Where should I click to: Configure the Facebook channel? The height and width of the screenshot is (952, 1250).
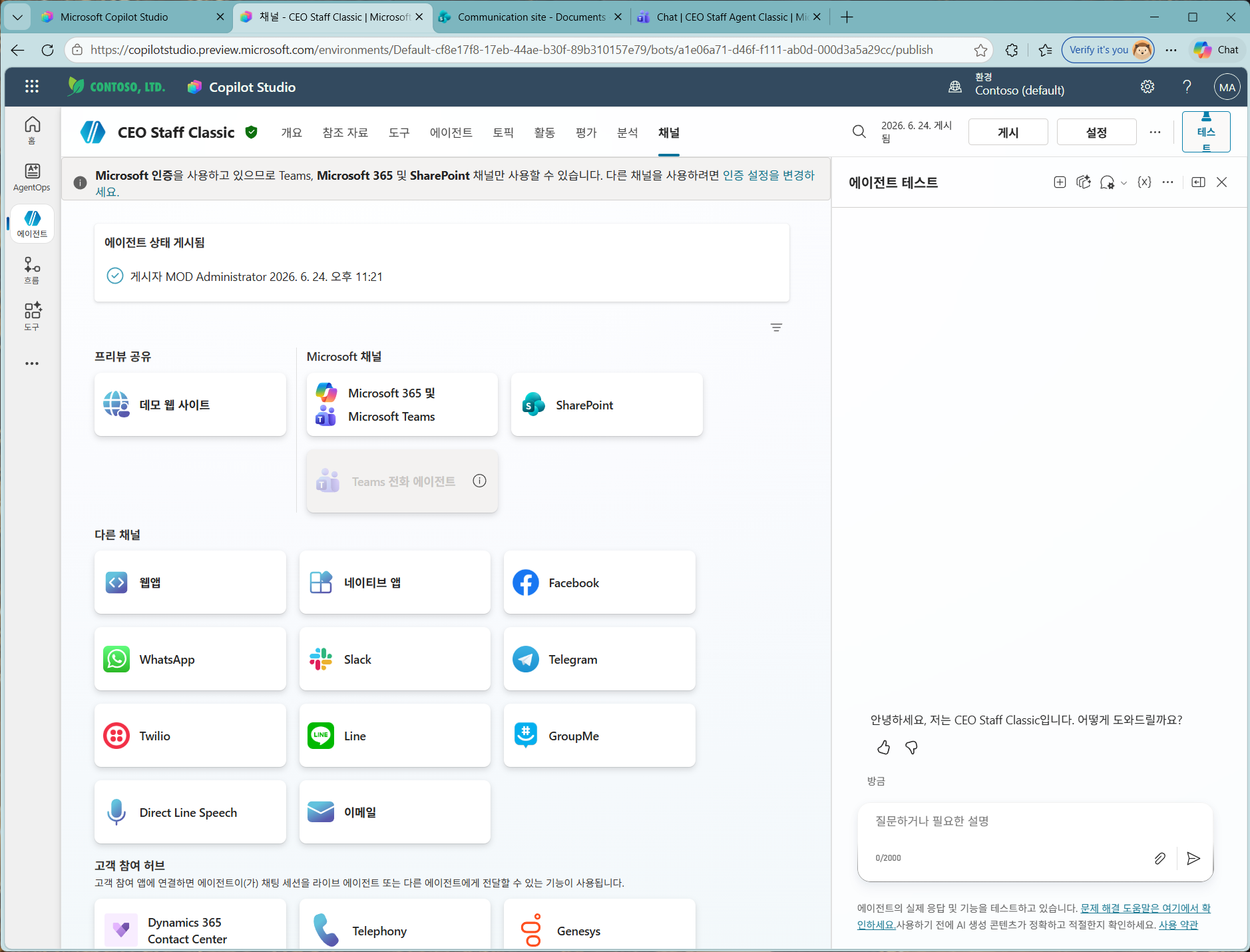[x=600, y=583]
